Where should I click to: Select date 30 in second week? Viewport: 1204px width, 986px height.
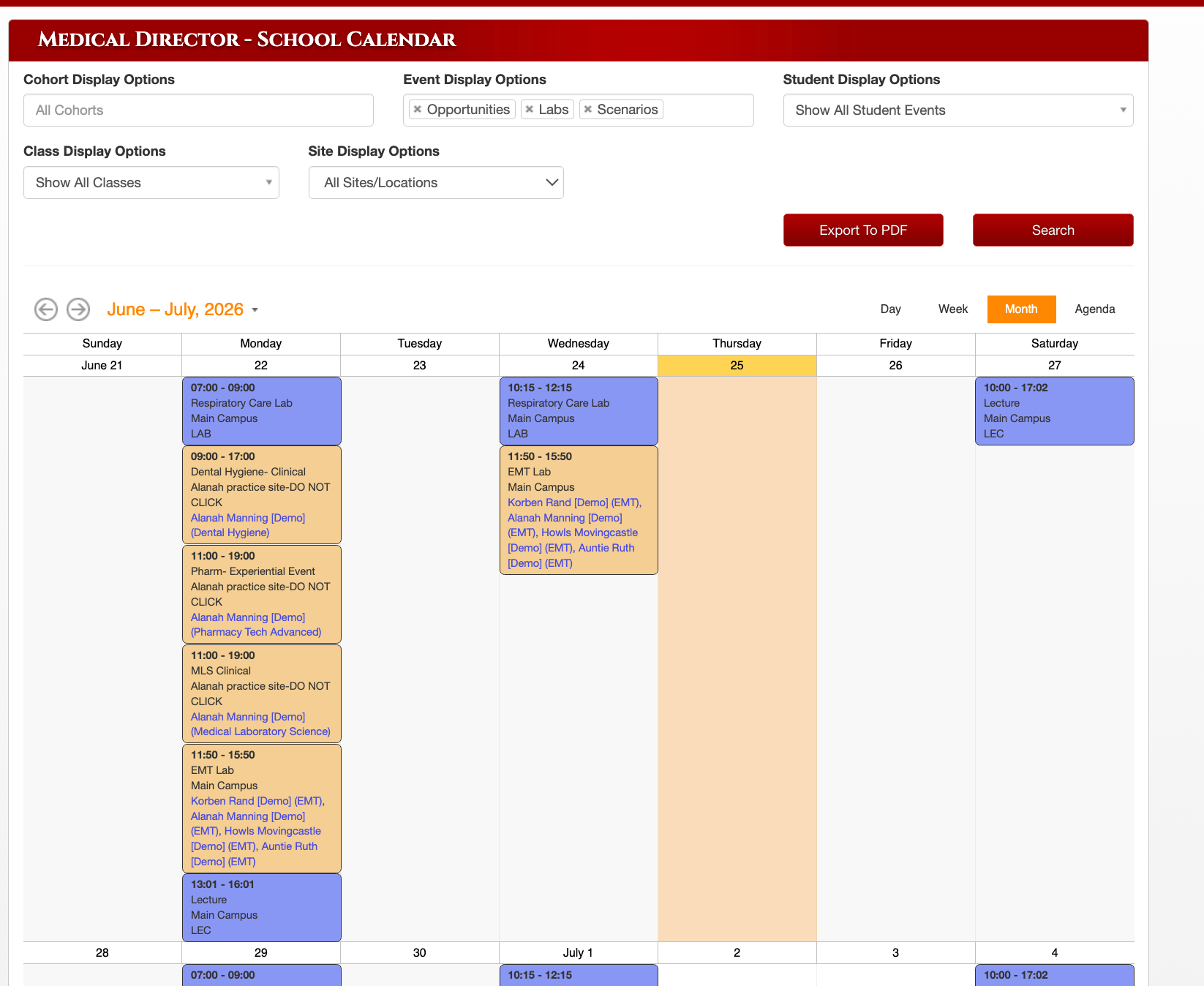click(x=420, y=953)
